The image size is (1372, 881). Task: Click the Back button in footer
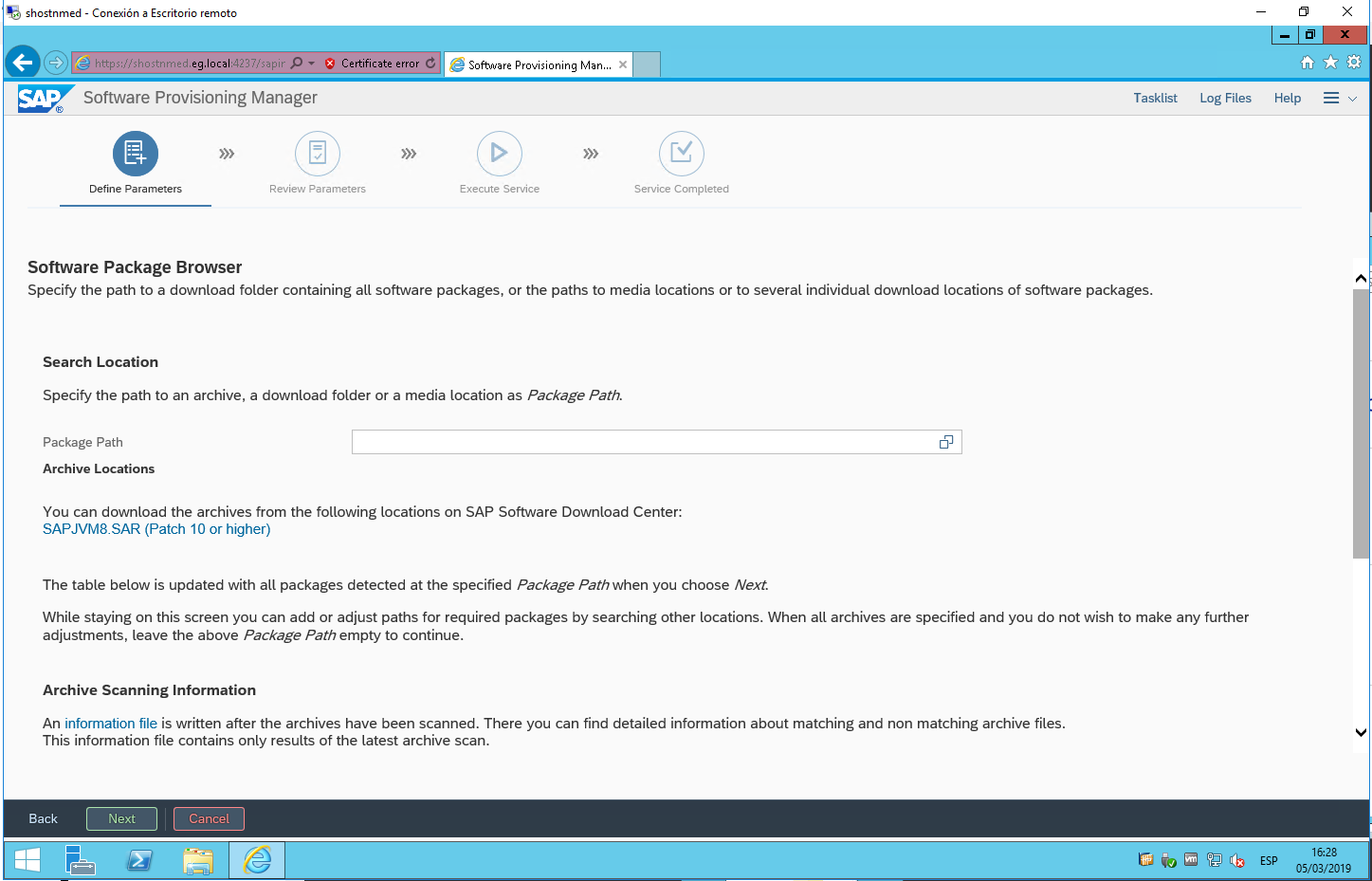(43, 818)
